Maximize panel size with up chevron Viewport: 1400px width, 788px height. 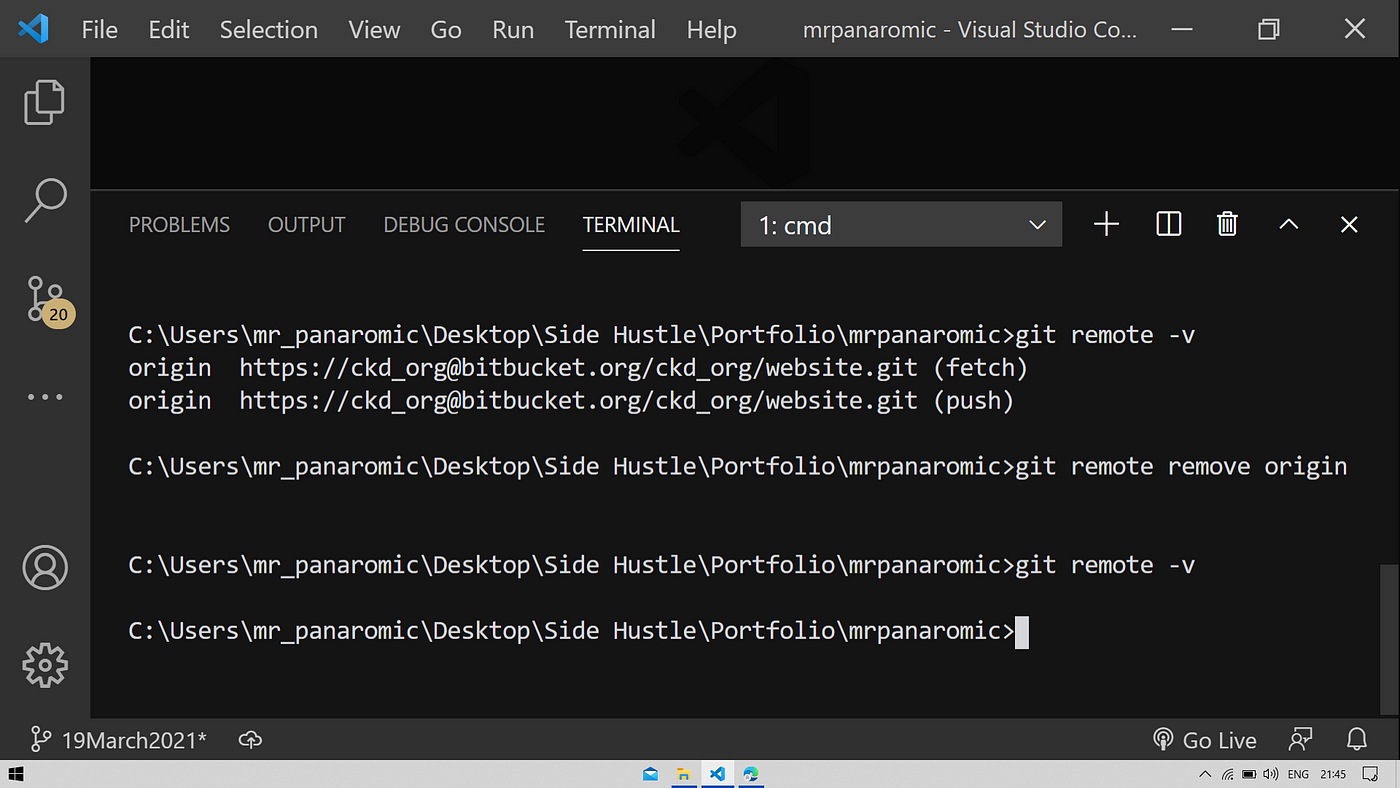coord(1289,225)
